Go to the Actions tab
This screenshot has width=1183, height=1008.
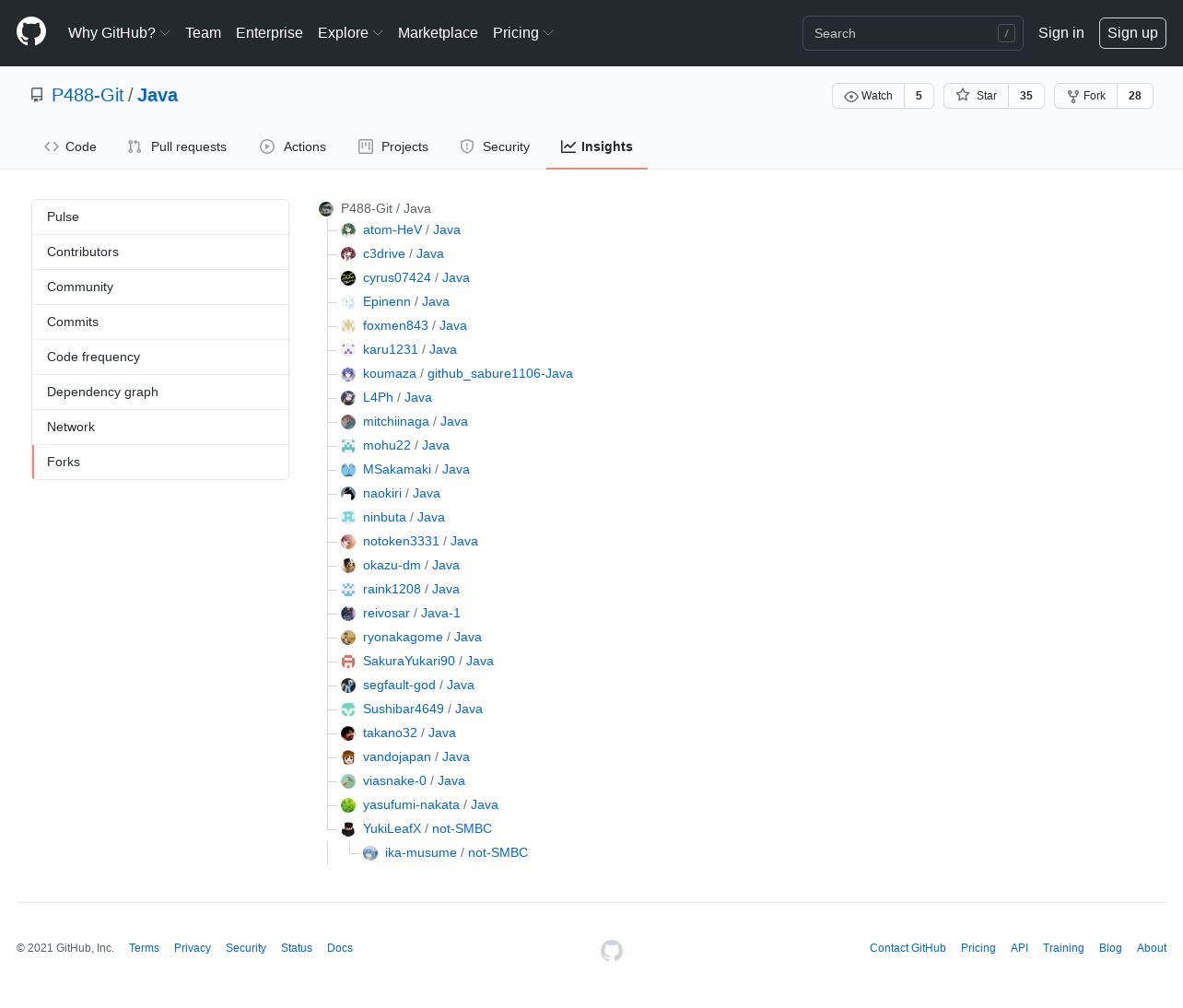click(x=293, y=147)
